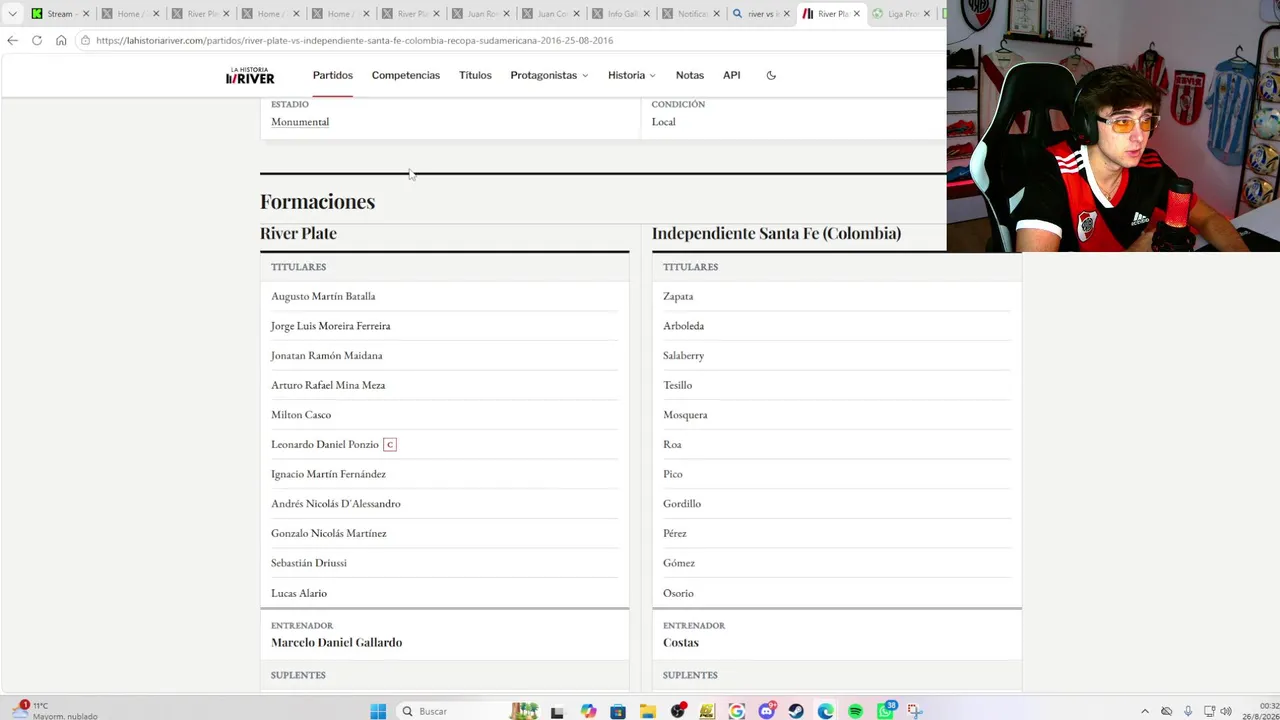Click the site info icon in the address bar
This screenshot has height=720, width=1280.
coord(85,40)
